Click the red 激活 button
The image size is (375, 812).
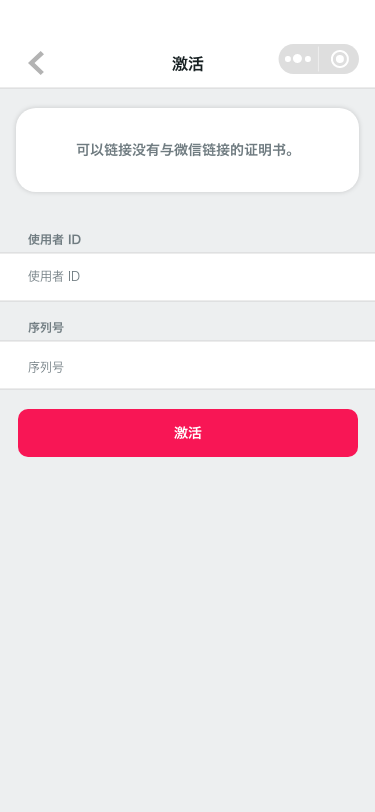click(188, 433)
